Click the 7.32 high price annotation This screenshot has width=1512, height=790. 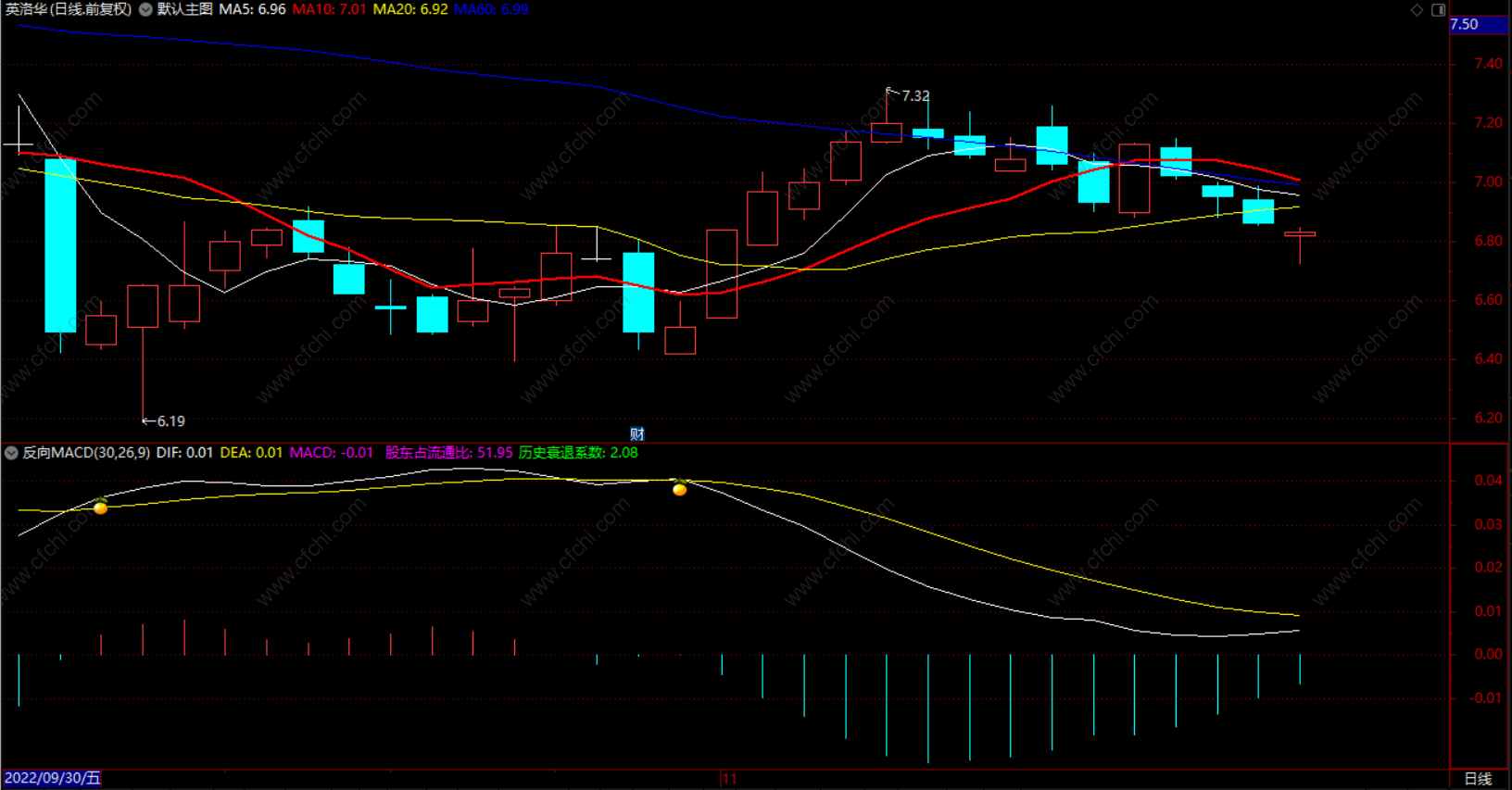[915, 96]
